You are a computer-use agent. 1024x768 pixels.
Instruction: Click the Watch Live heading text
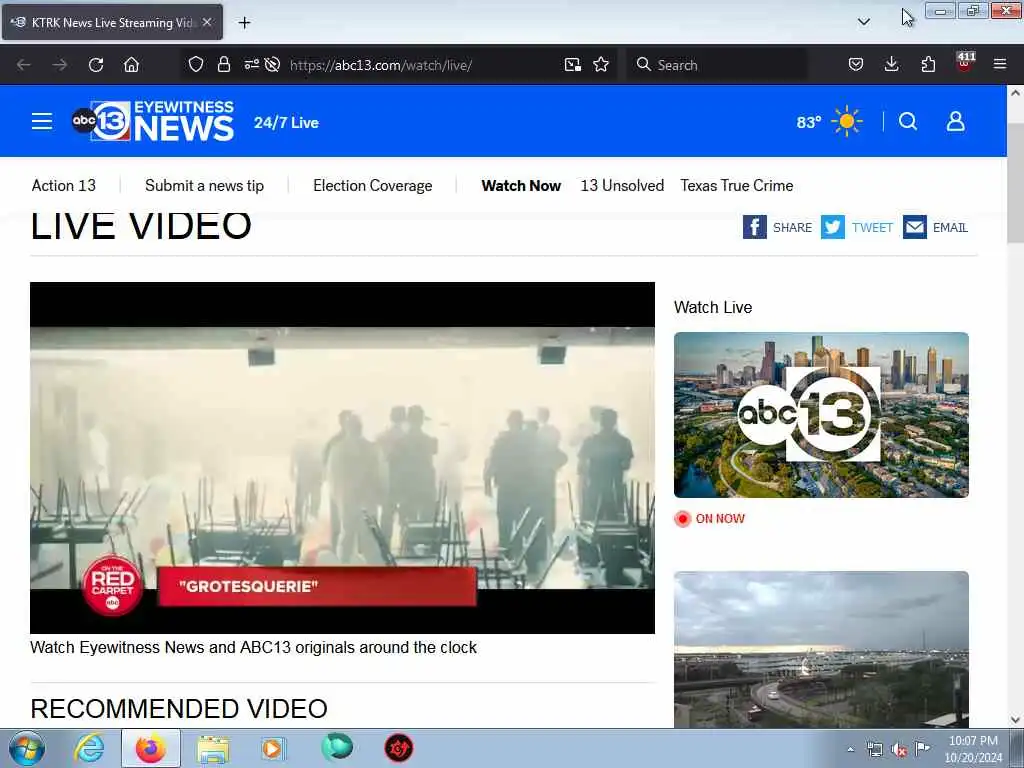click(713, 307)
